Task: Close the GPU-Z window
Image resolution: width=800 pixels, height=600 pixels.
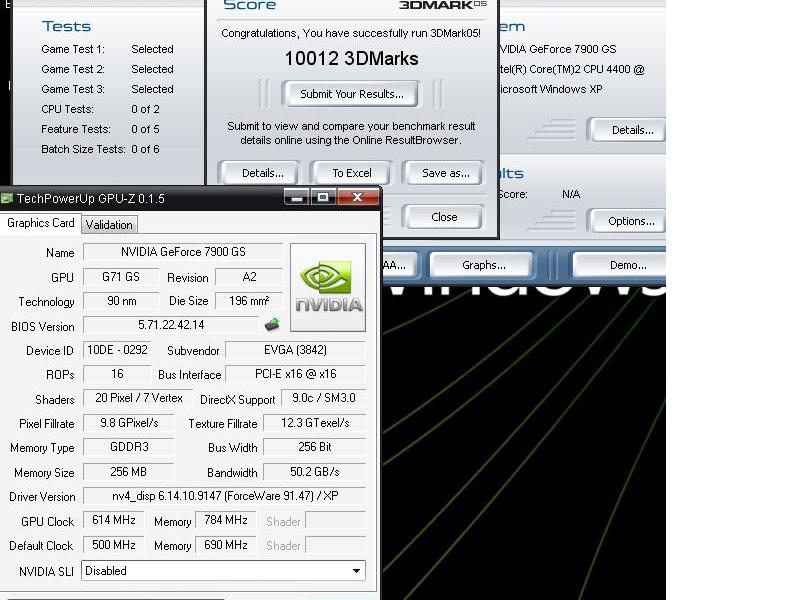Action: coord(358,197)
